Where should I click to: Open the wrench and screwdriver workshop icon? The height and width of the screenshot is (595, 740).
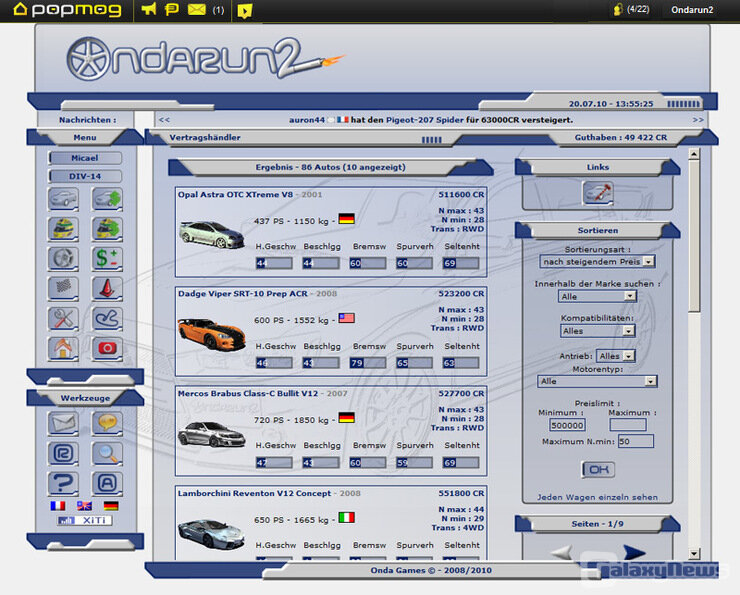pos(63,318)
